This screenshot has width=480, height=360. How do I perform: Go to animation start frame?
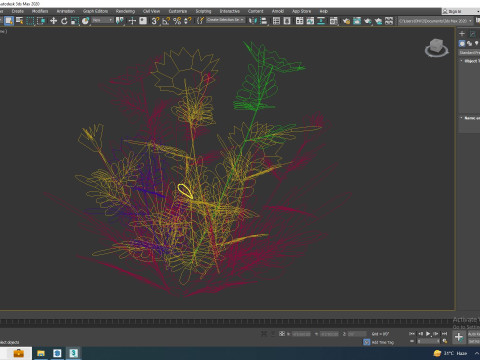[412, 333]
